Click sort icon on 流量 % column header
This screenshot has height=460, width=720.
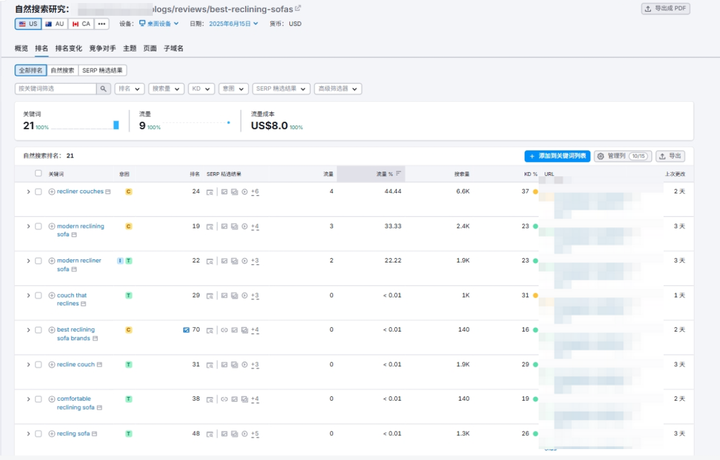click(x=398, y=174)
